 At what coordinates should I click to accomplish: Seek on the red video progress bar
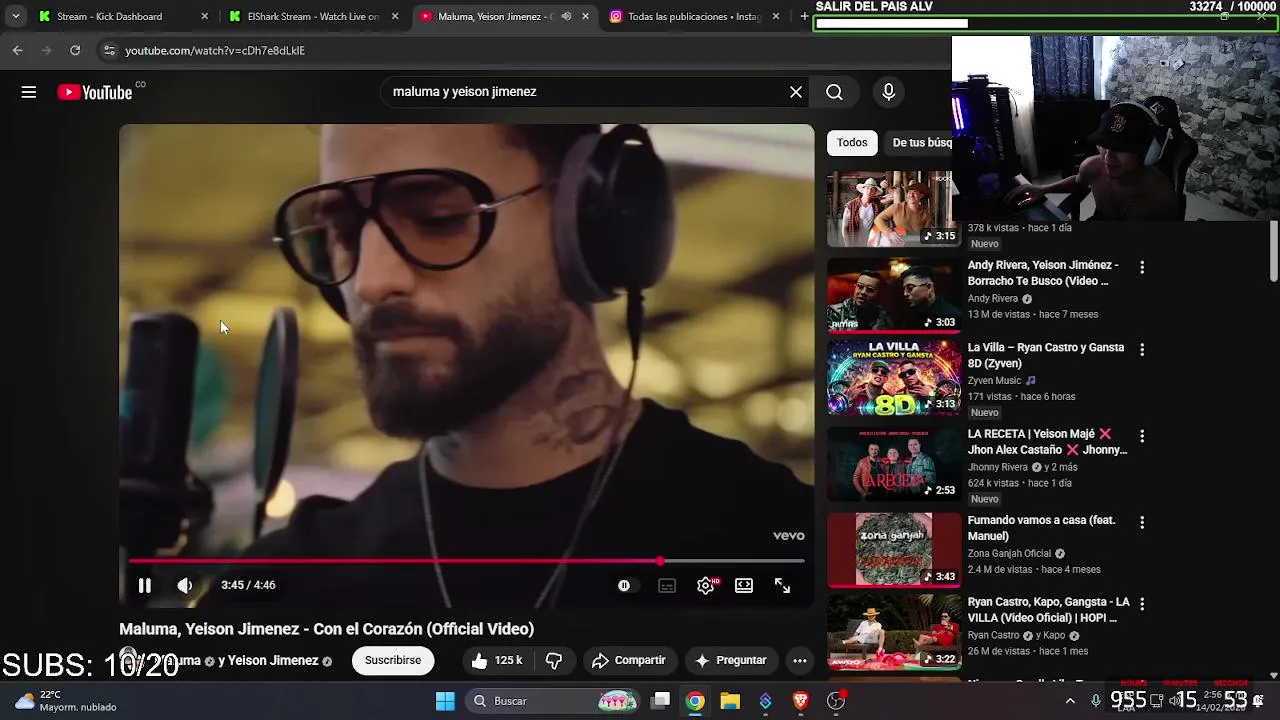coord(466,561)
